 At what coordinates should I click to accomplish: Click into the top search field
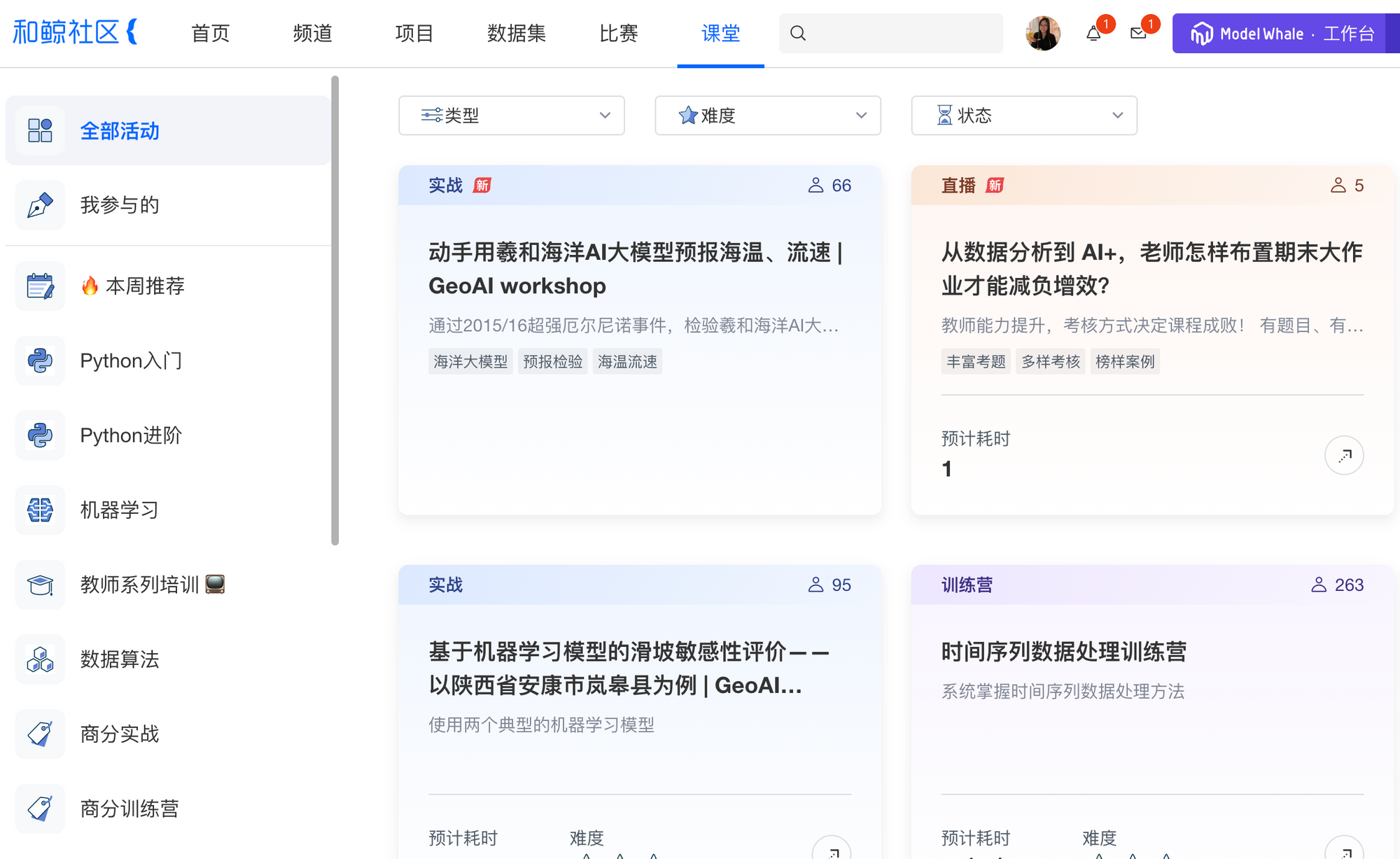[903, 34]
